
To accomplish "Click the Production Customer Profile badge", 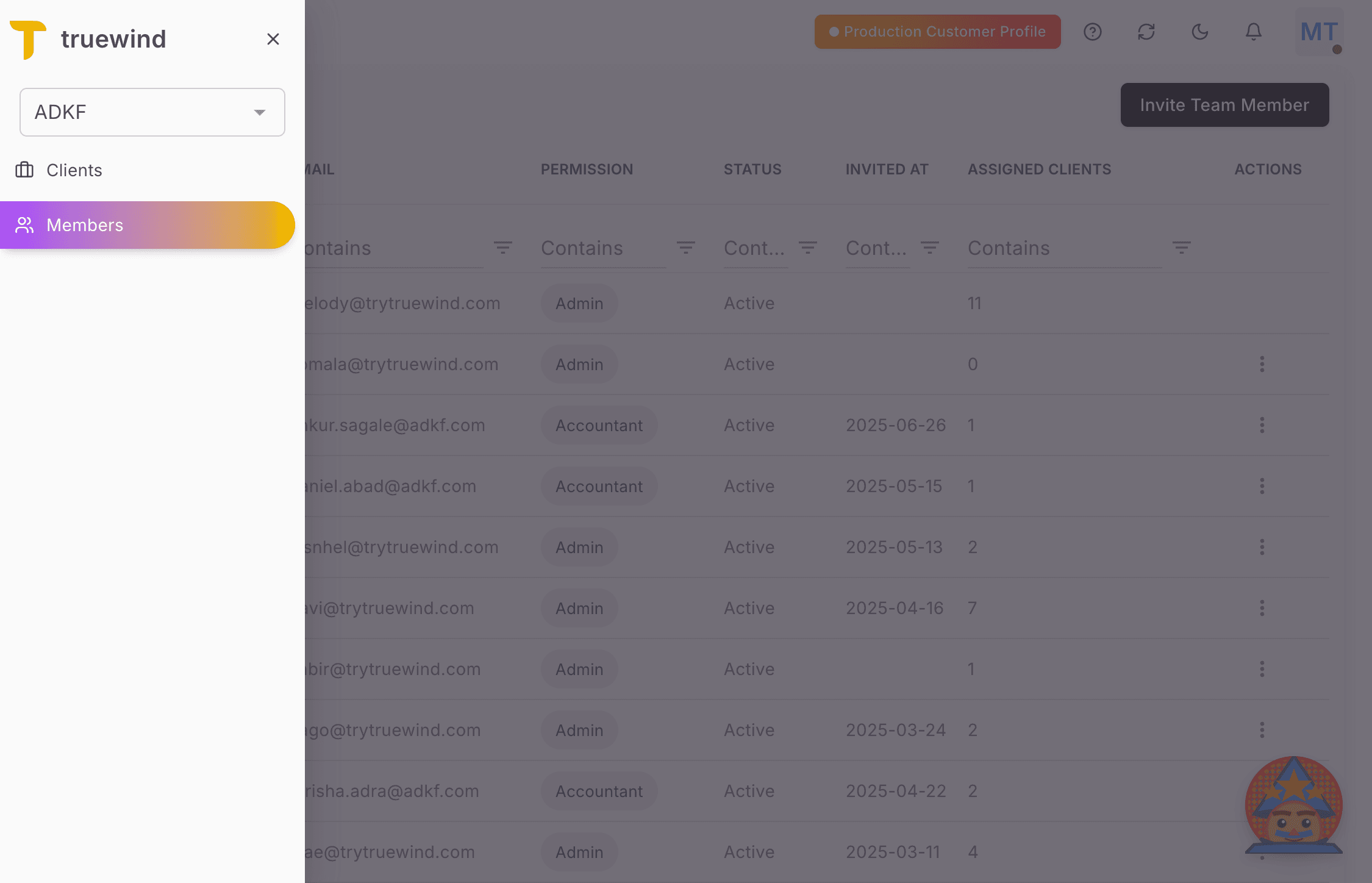I will coord(937,32).
